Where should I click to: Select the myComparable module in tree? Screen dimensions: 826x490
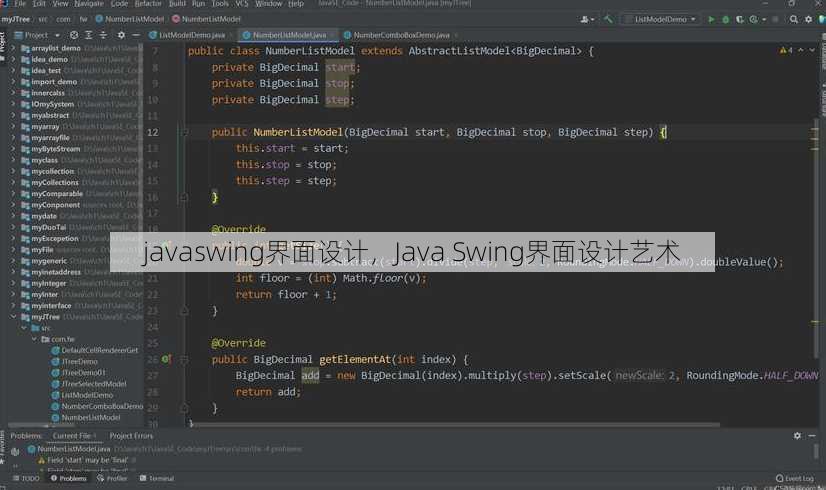pos(57,194)
